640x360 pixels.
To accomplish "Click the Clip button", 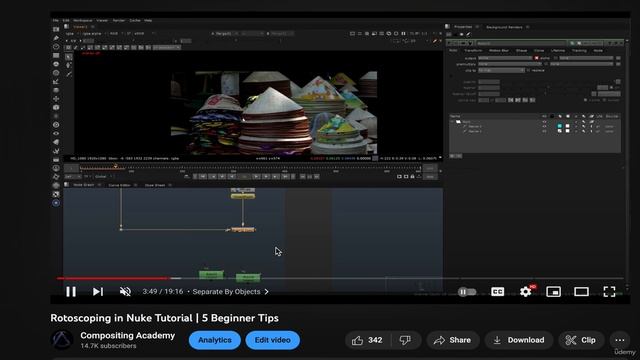I will pos(581,340).
